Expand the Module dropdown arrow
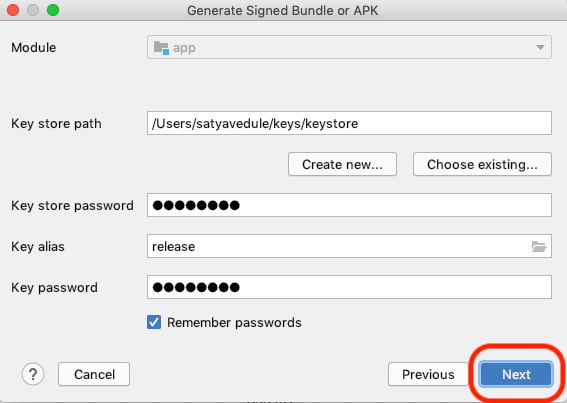Viewport: 567px width, 403px height. pyautogui.click(x=540, y=47)
